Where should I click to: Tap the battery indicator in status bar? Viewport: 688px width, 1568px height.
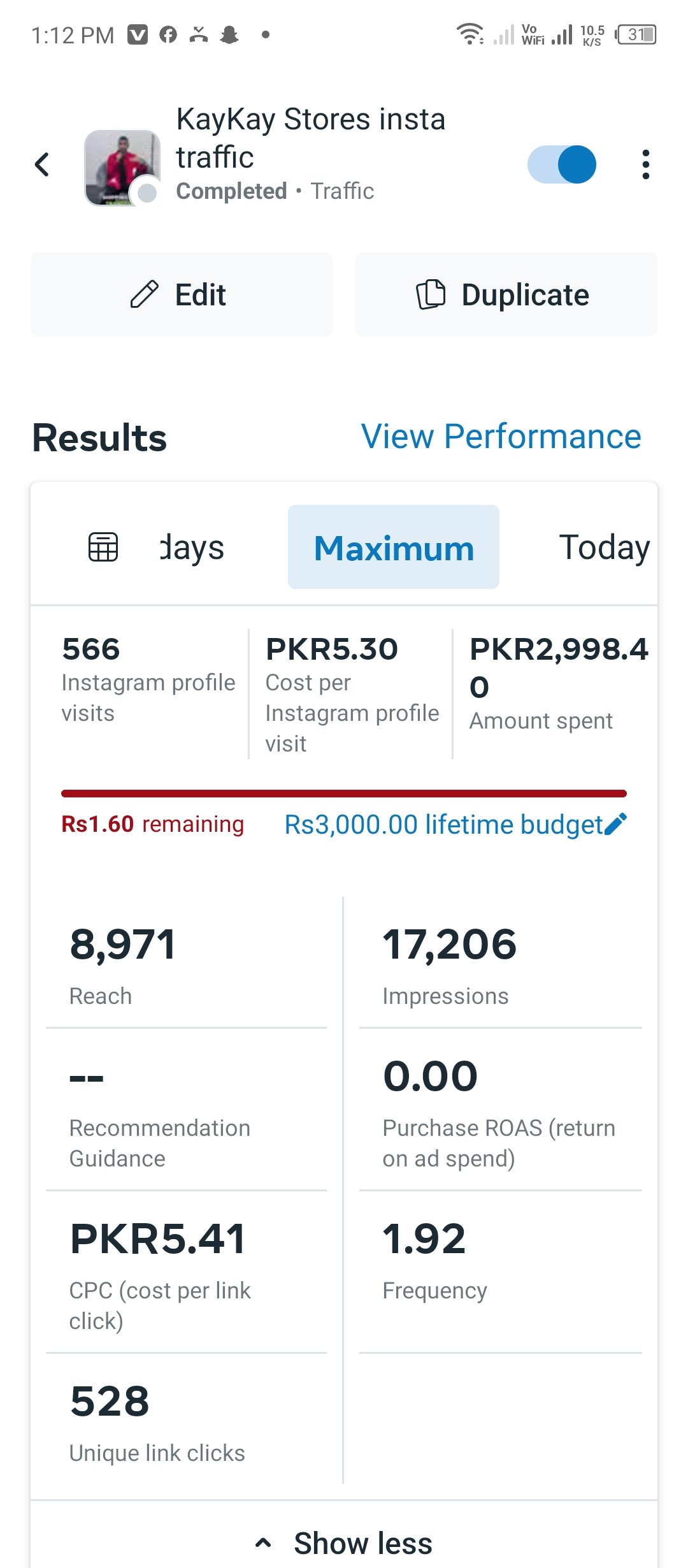tap(636, 34)
